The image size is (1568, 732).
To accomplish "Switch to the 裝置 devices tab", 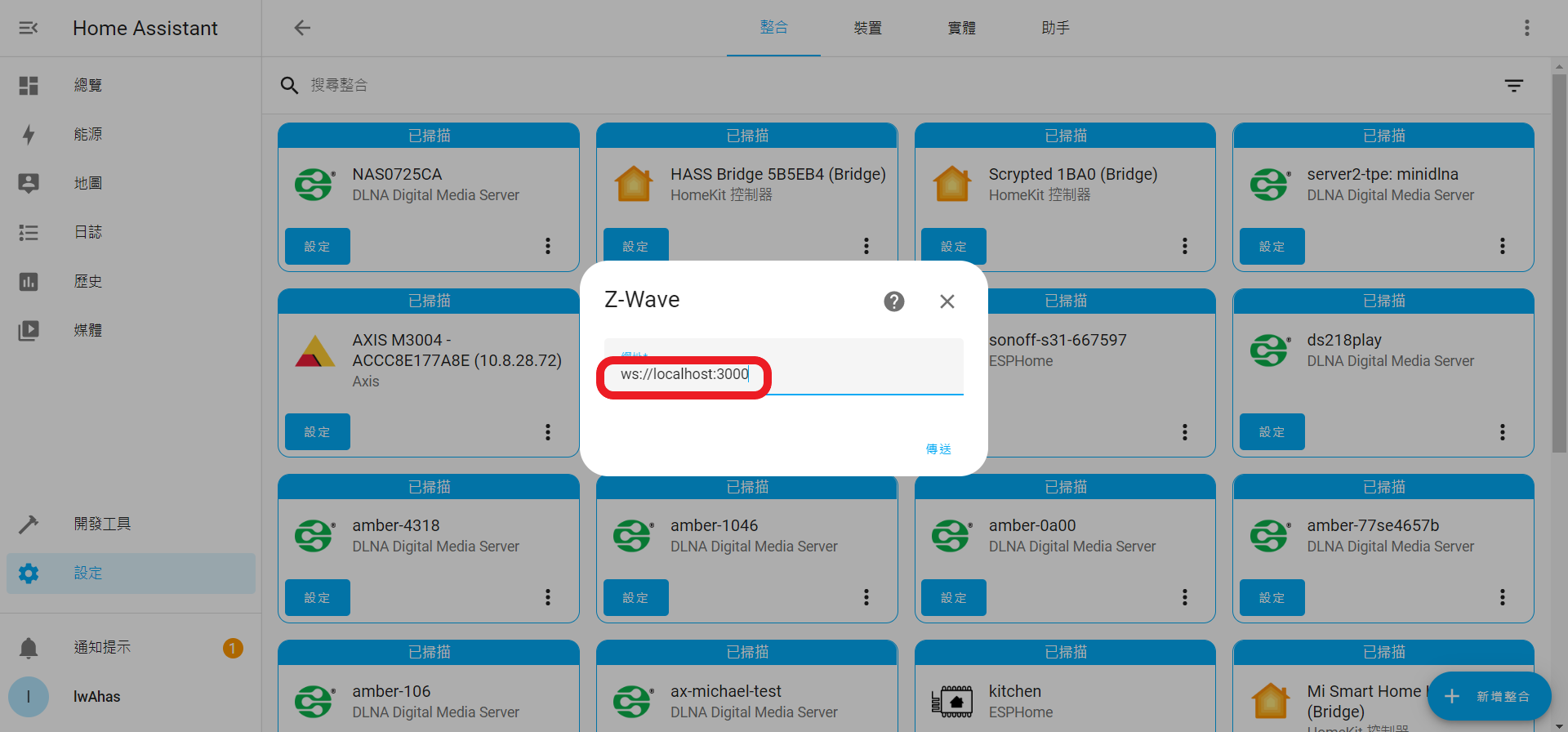I will click(x=867, y=28).
